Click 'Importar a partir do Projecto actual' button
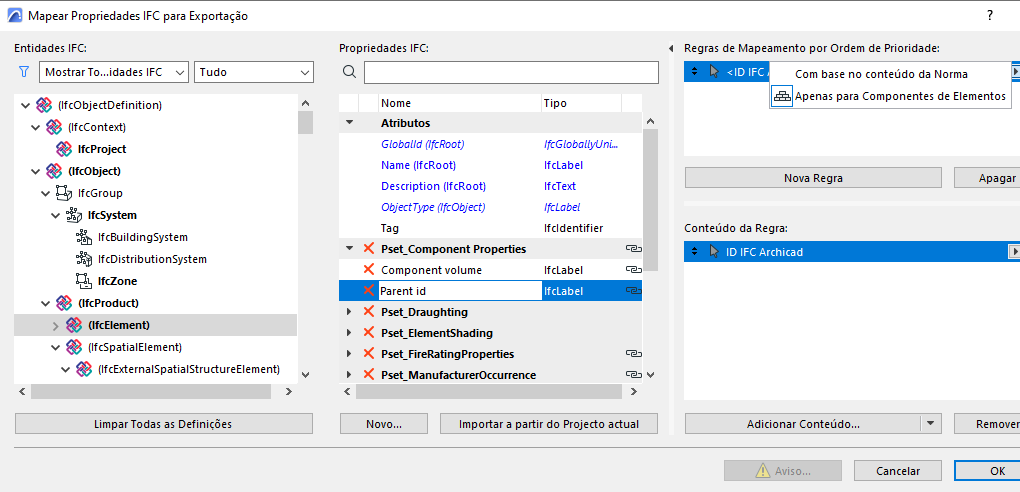 pos(548,424)
